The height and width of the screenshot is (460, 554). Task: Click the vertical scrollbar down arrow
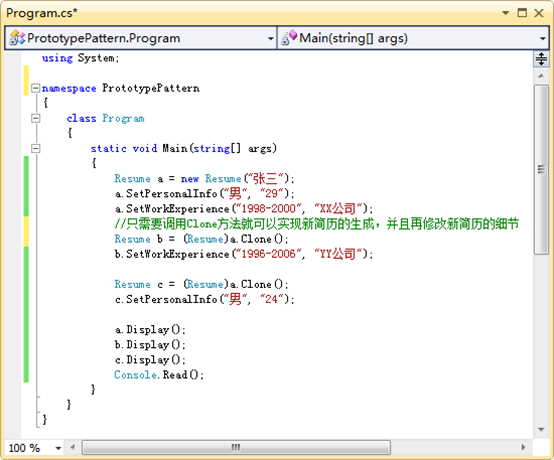coord(541,429)
